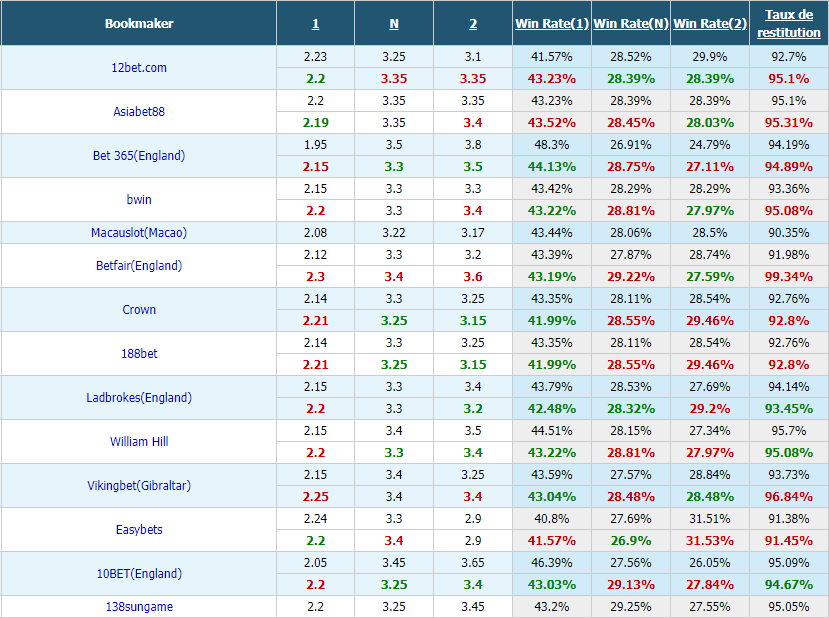
Task: Sort by Win Rate(2) header
Action: coord(710,24)
